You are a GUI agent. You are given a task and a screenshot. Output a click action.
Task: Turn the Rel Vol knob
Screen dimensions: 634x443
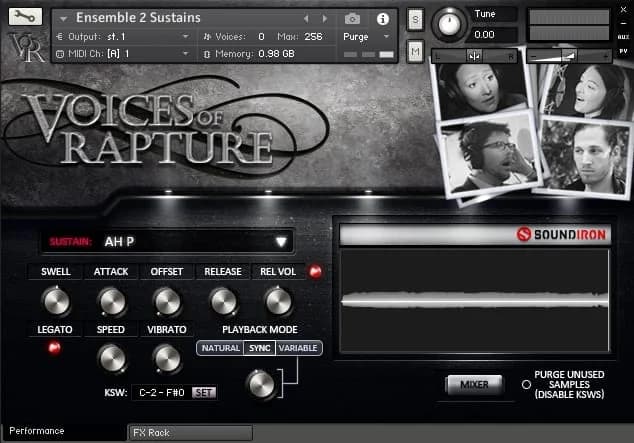278,302
